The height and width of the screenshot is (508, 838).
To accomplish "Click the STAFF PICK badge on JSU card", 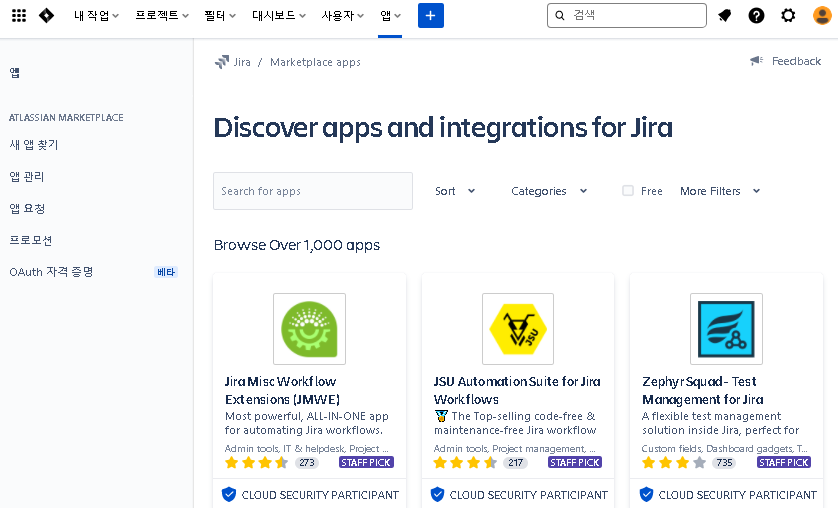I will coord(575,463).
